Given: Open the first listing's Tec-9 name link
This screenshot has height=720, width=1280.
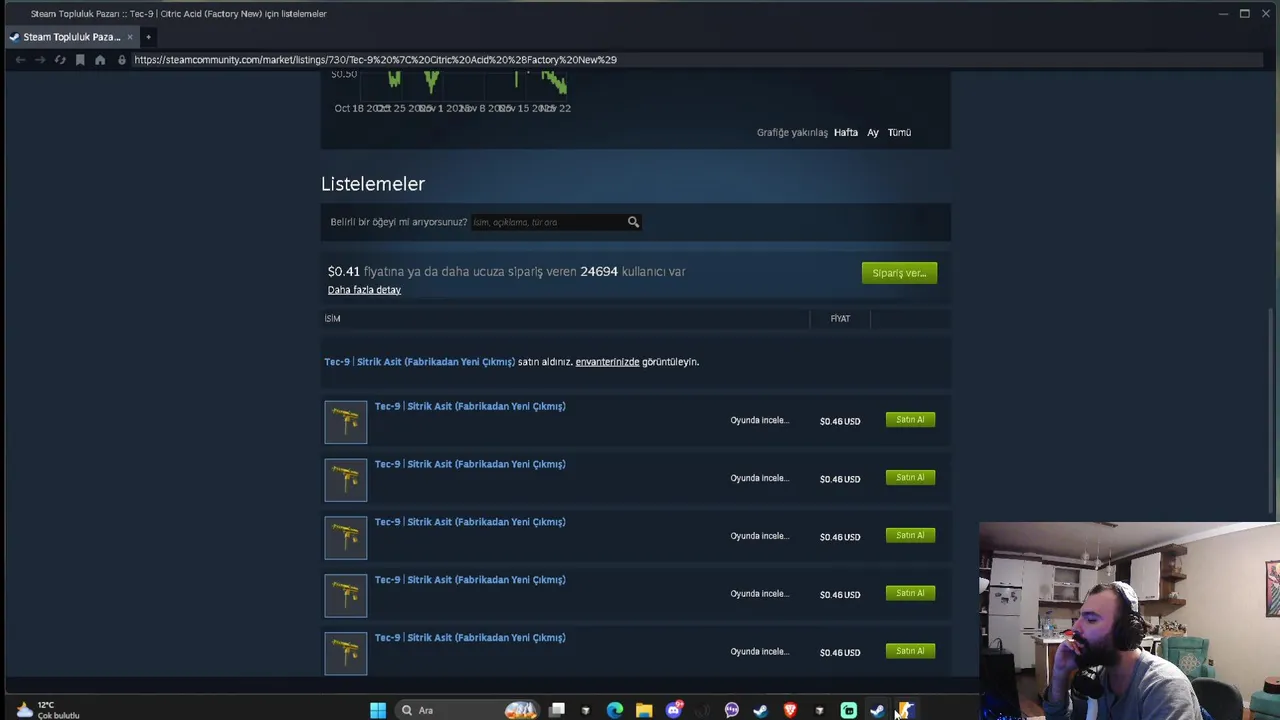Looking at the screenshot, I should click(x=470, y=407).
